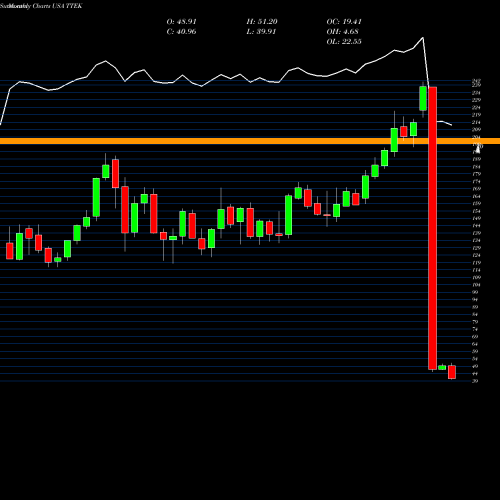Click the high value H: 51.20

(x=262, y=22)
